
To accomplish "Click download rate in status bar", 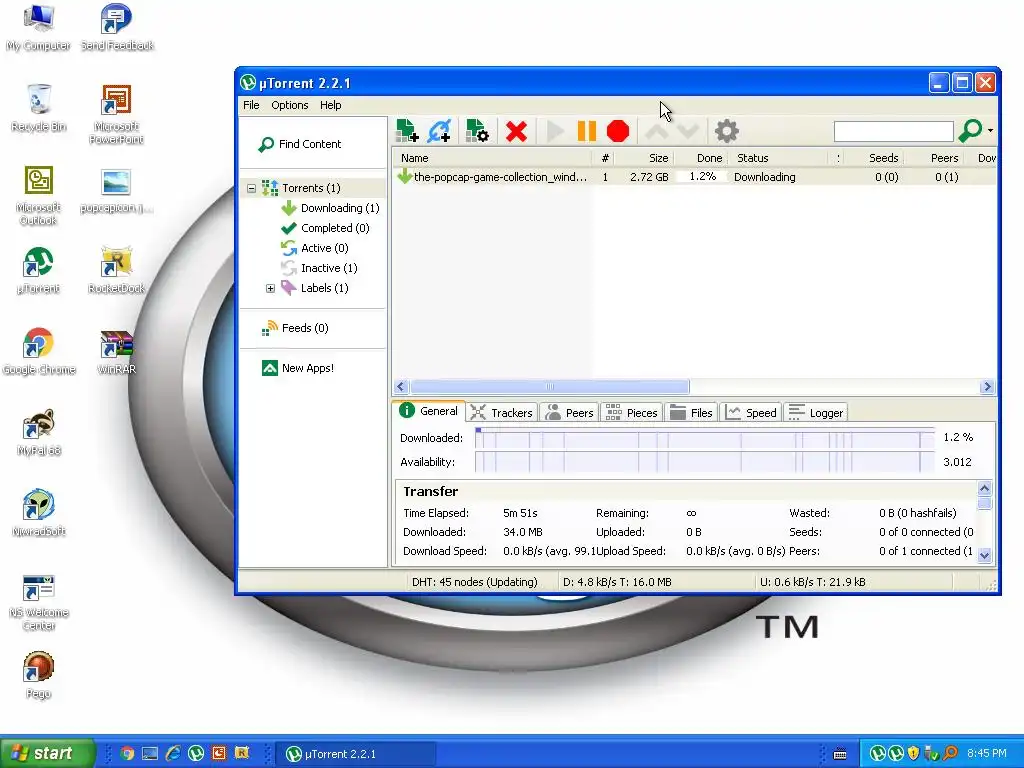I will pyautogui.click(x=617, y=582).
